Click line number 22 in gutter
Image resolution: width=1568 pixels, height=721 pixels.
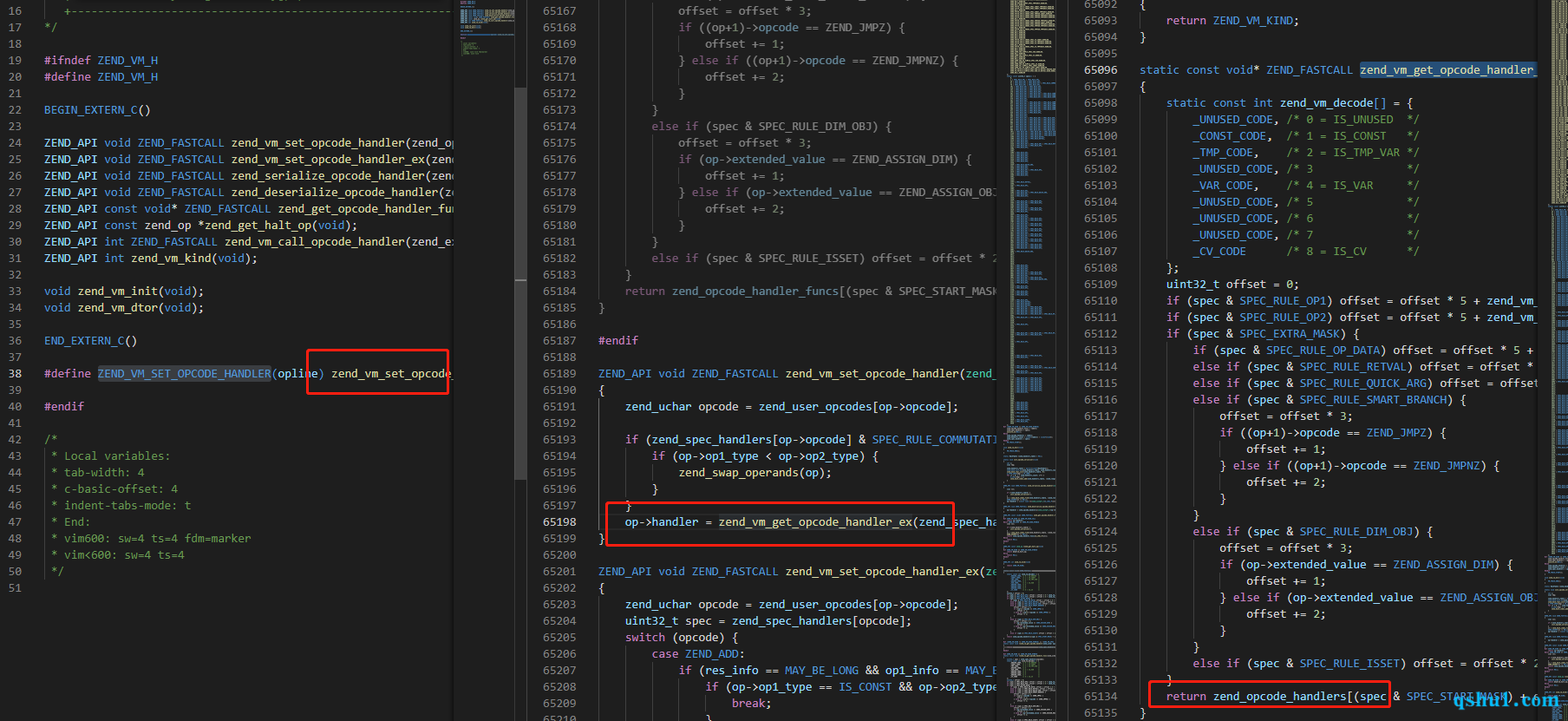point(15,110)
